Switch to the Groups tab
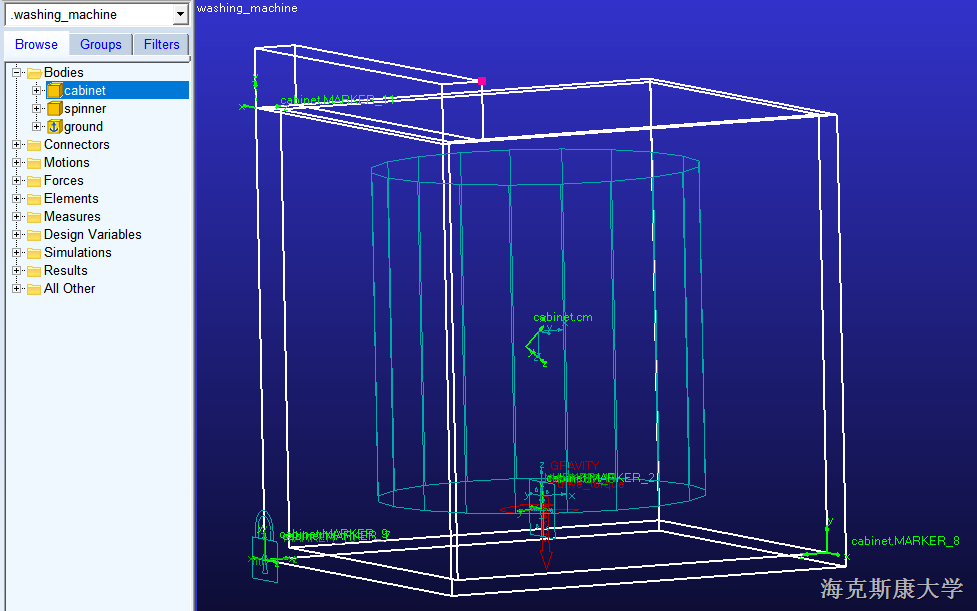Viewport: 977px width, 611px height. [x=101, y=45]
